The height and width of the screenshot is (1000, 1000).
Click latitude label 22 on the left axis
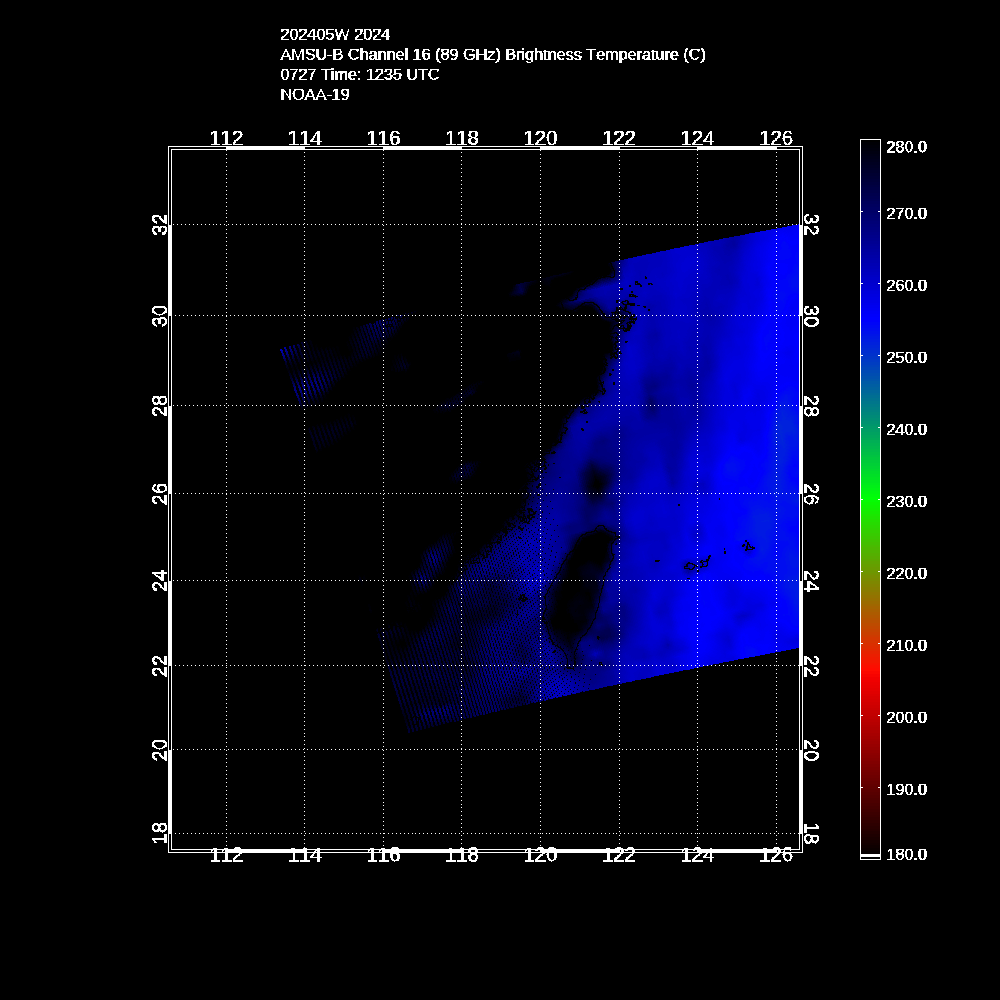(x=159, y=666)
